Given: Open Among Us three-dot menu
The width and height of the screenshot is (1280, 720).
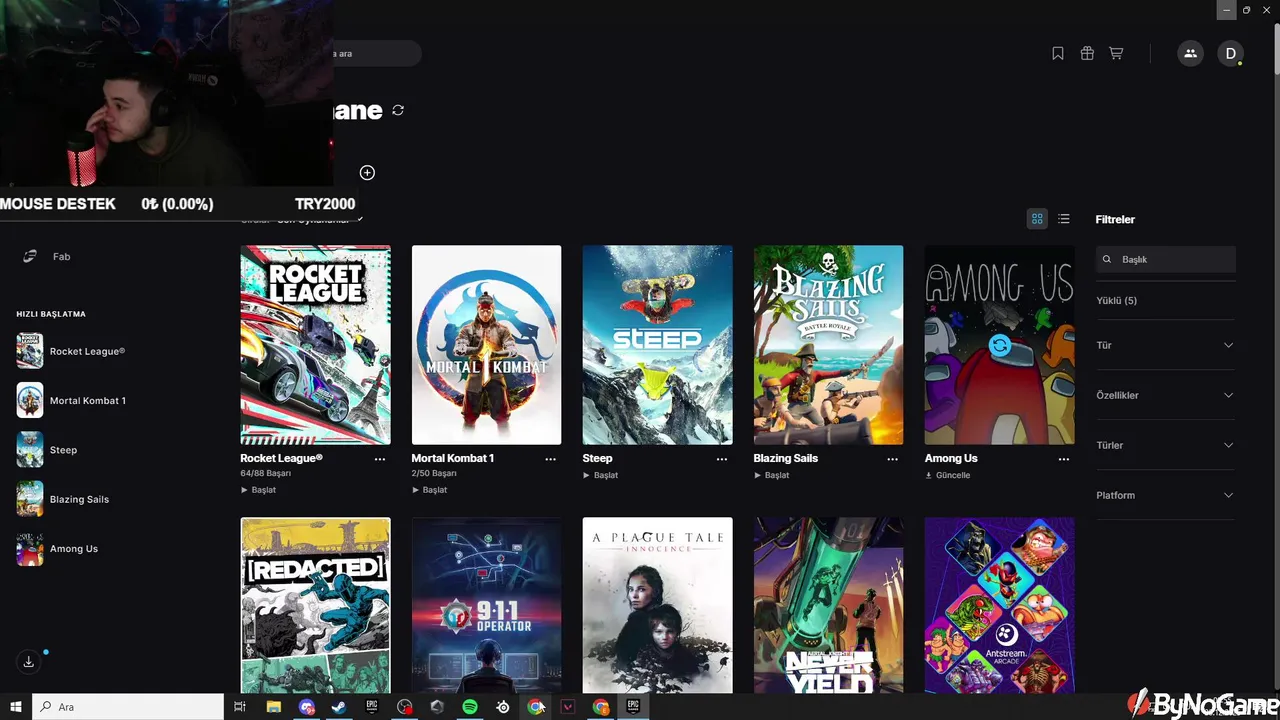Looking at the screenshot, I should (x=1064, y=459).
